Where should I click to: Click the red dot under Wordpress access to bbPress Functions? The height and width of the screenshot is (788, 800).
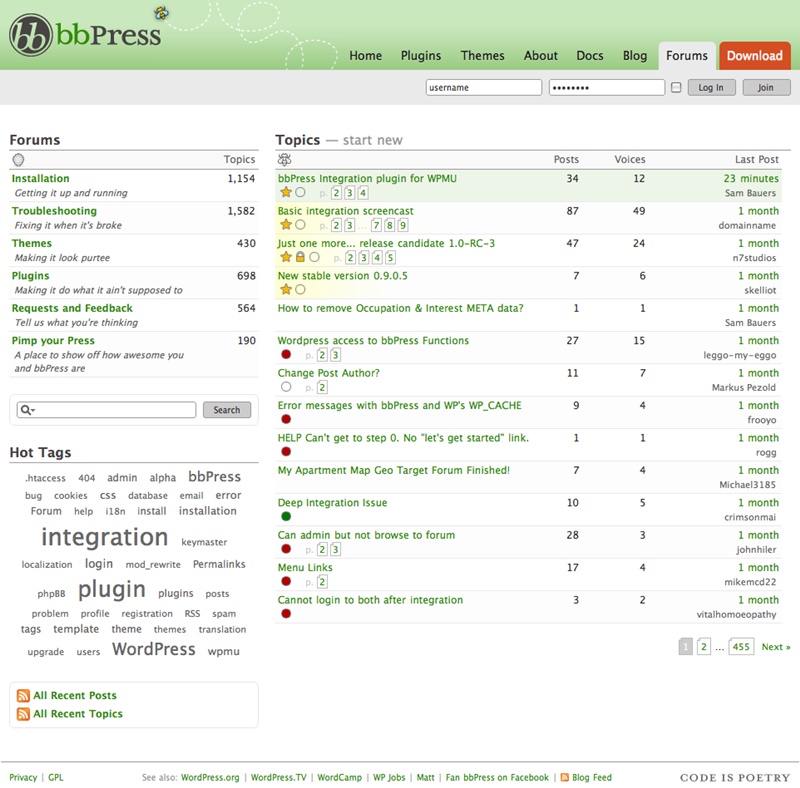click(x=286, y=354)
